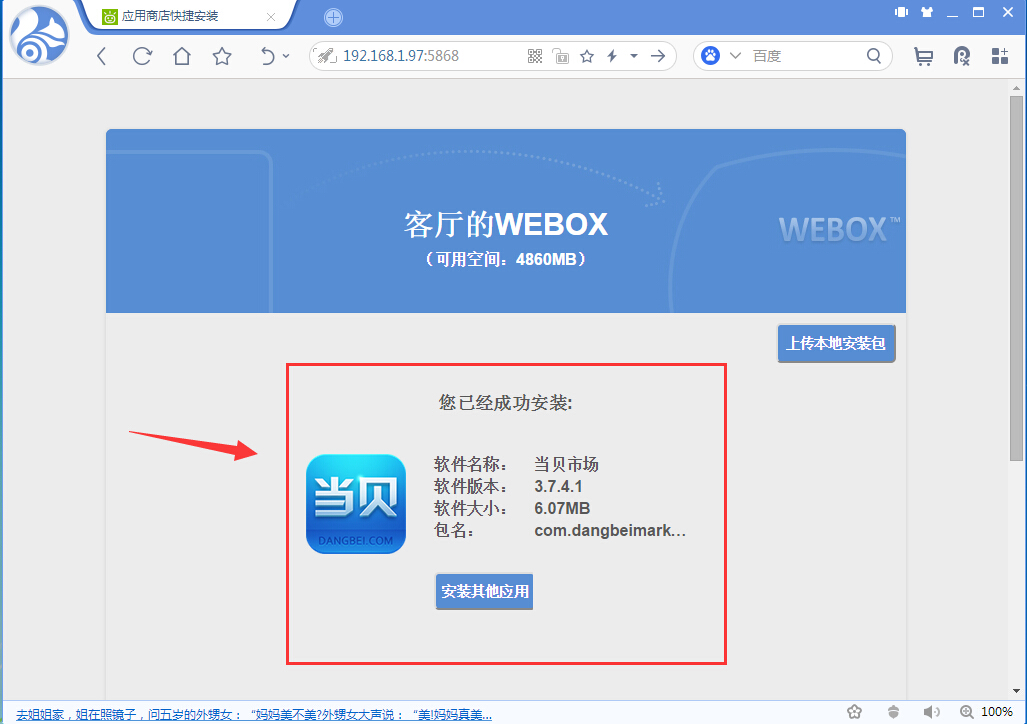Bookmark this page with address bar star
This screenshot has height=724, width=1027.
tap(587, 56)
